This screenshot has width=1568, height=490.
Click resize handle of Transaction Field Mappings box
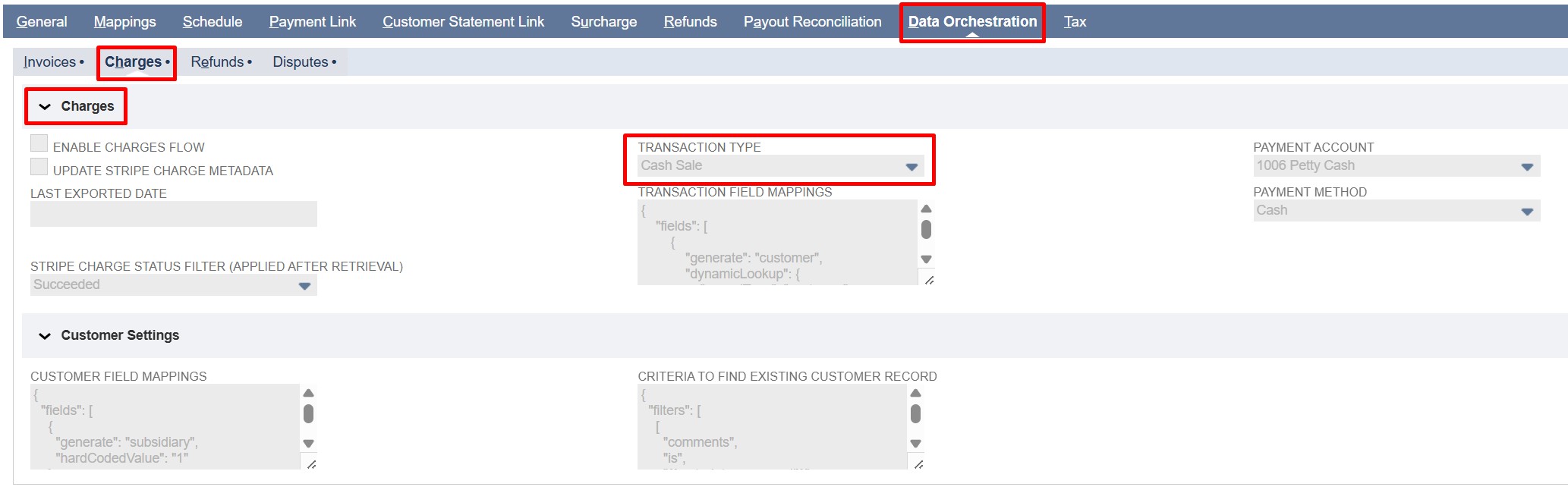click(928, 280)
